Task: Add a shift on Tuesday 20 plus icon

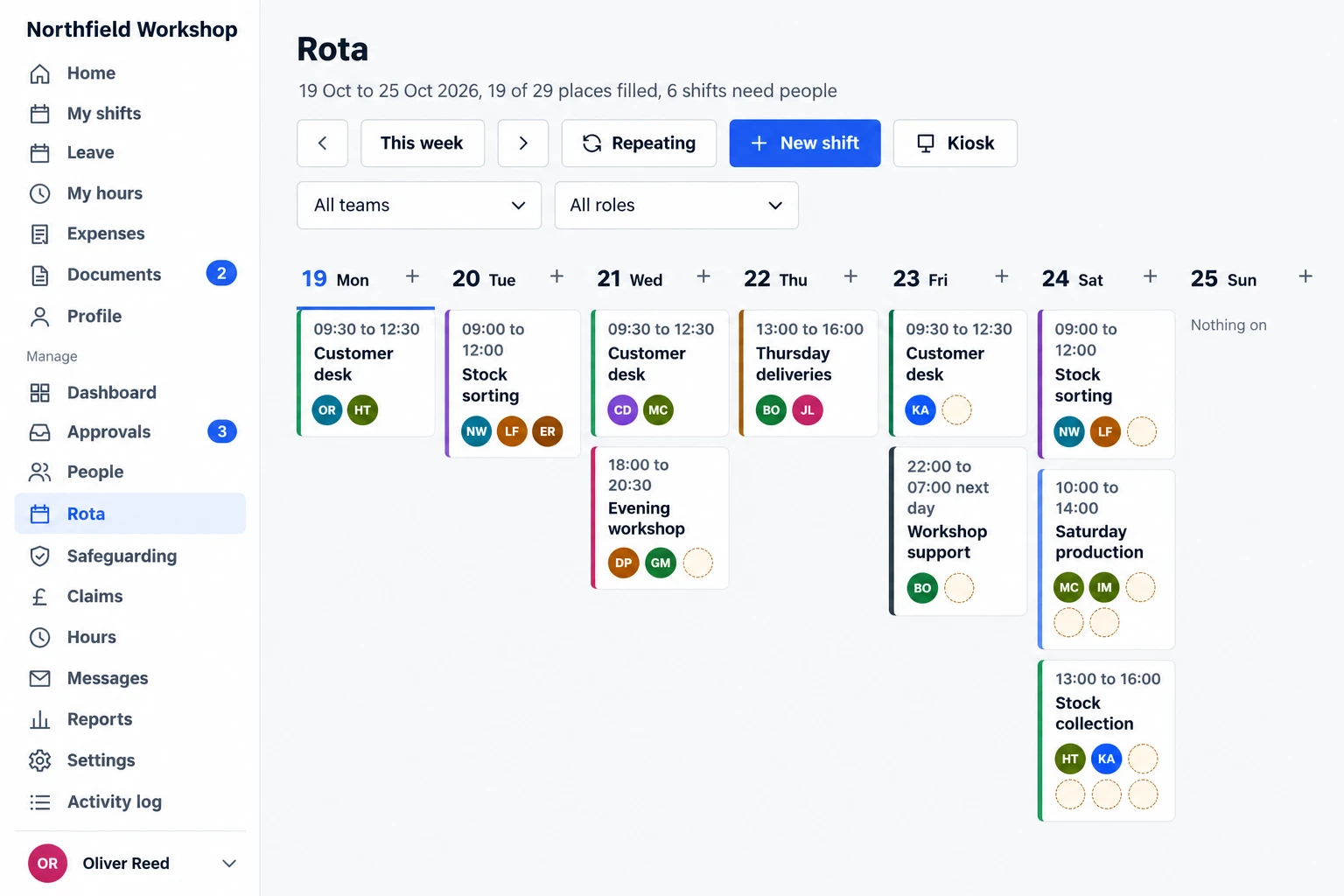Action: (x=556, y=276)
